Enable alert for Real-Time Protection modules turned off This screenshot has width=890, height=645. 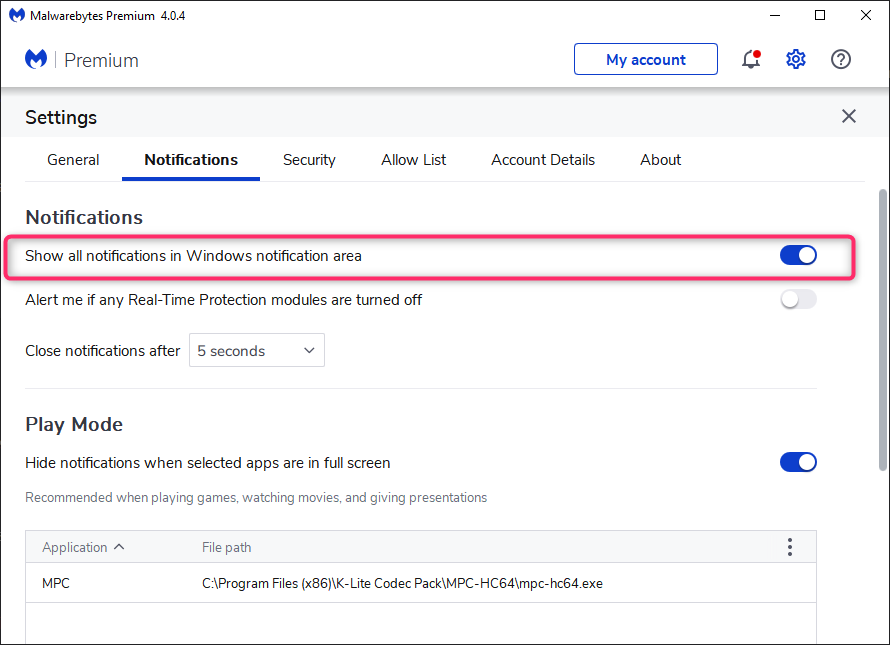tap(798, 299)
